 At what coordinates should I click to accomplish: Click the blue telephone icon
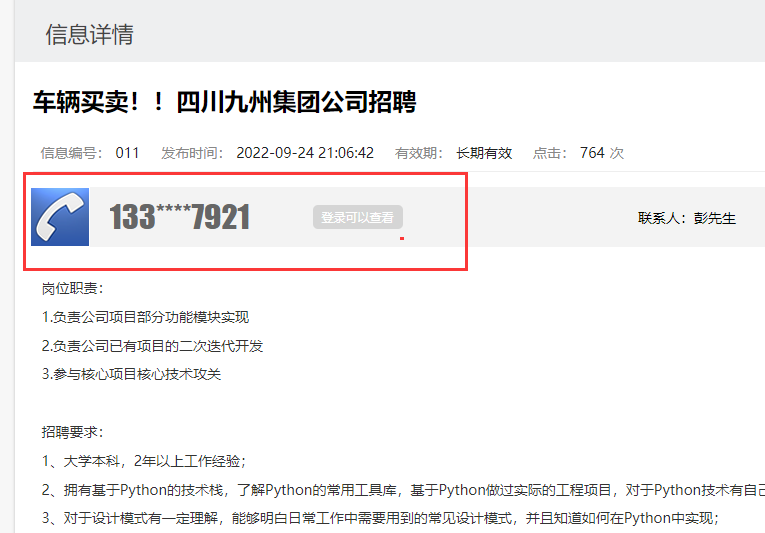coord(60,217)
